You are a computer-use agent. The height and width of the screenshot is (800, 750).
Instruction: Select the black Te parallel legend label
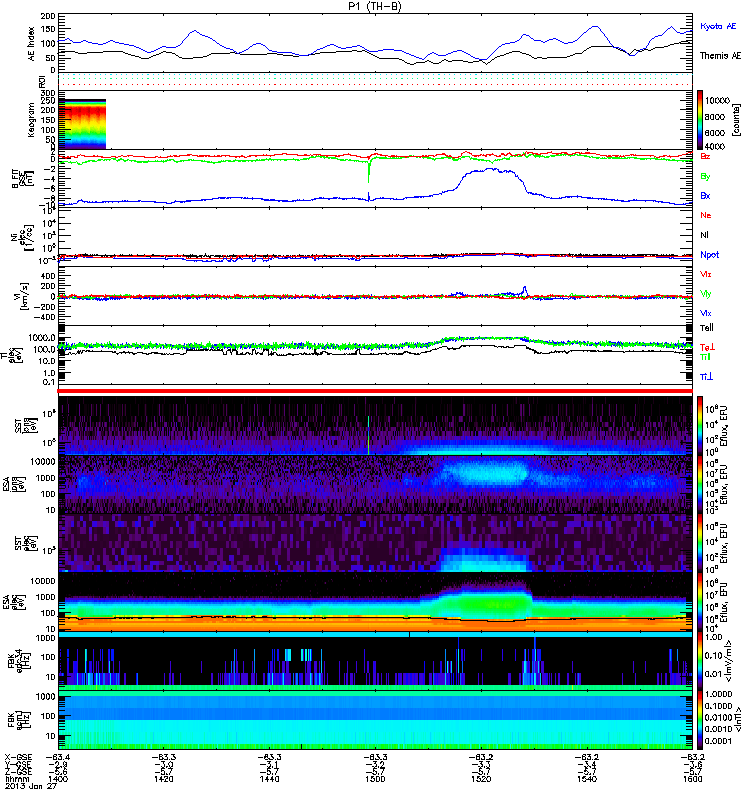click(706, 328)
